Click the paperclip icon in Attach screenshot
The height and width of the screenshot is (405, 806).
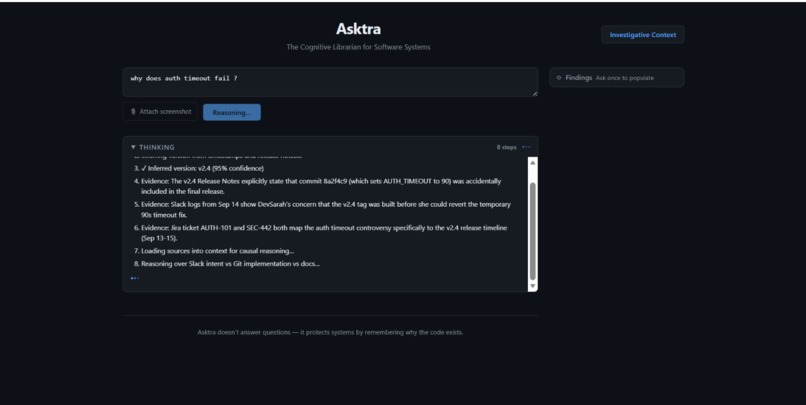[133, 112]
